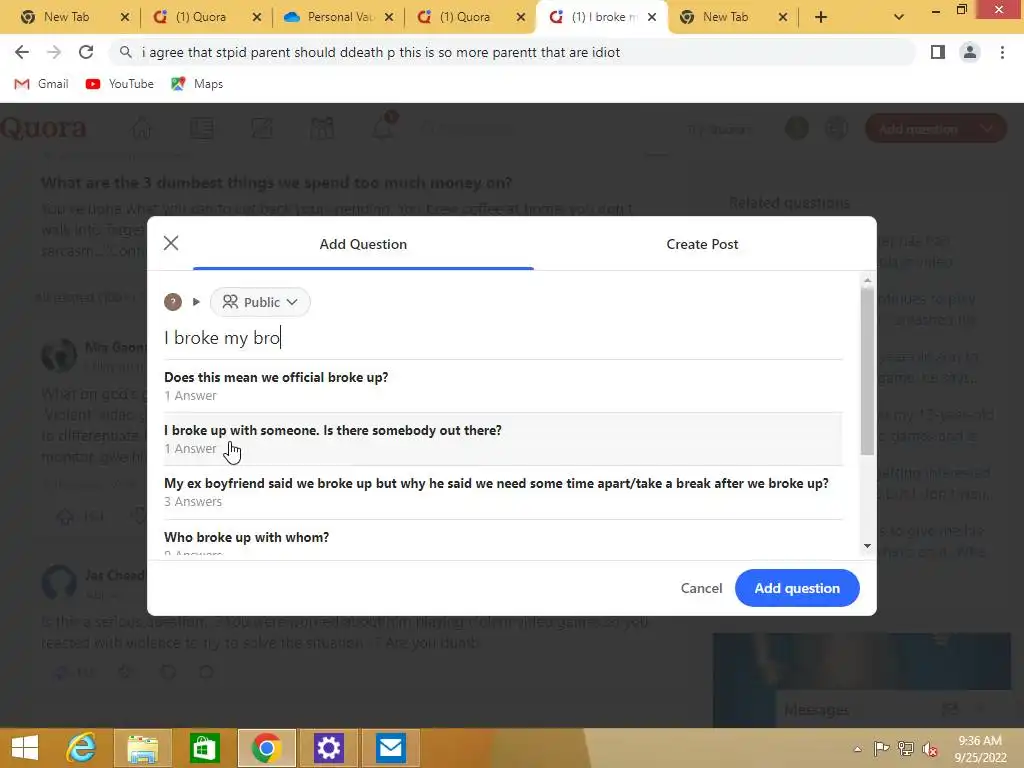Click the dialog scrollbar down arrow
This screenshot has width=1024, height=768.
pyautogui.click(x=867, y=546)
